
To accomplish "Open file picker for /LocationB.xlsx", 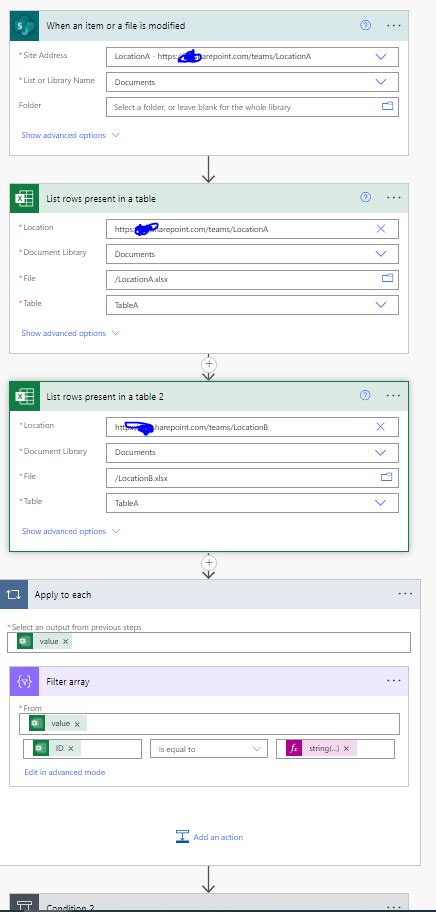I will 387,477.
